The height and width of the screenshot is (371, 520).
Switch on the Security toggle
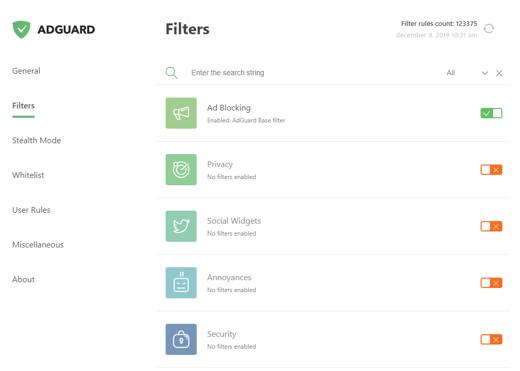pos(491,339)
